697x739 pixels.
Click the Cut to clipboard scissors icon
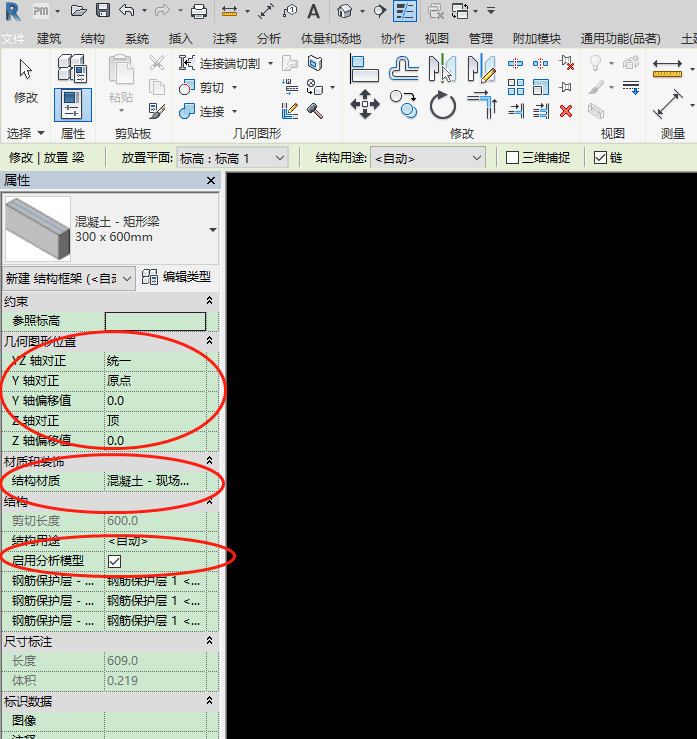click(156, 62)
